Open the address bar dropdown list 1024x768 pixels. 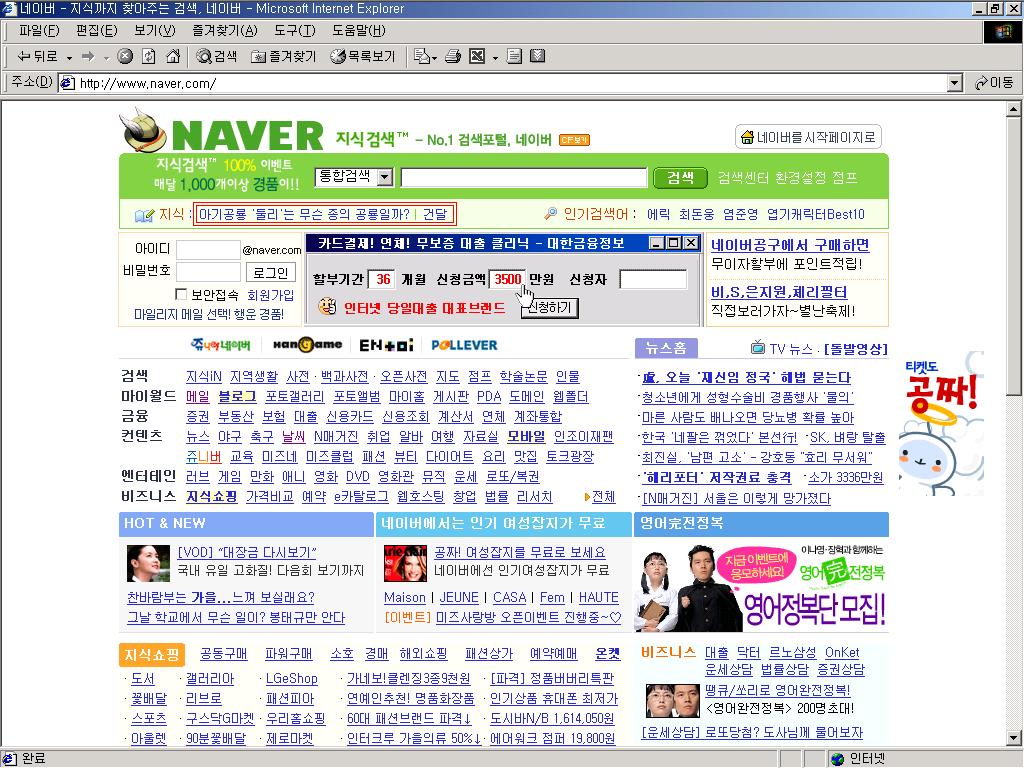(955, 83)
